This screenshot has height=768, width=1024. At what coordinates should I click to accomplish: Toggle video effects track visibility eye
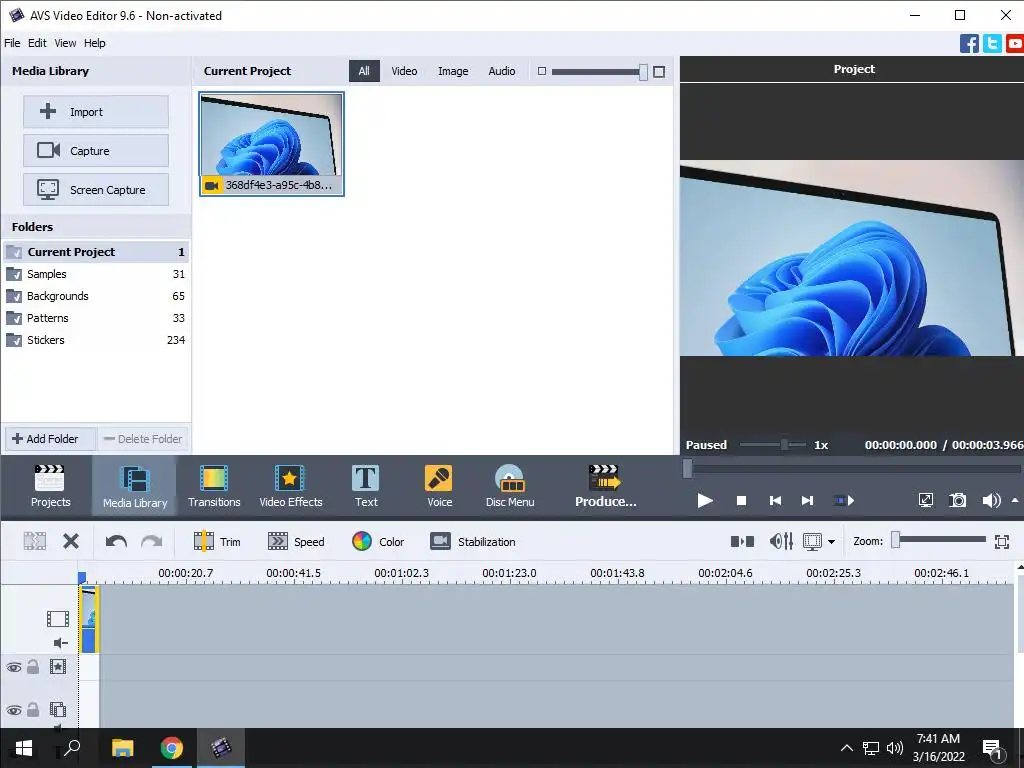14,667
